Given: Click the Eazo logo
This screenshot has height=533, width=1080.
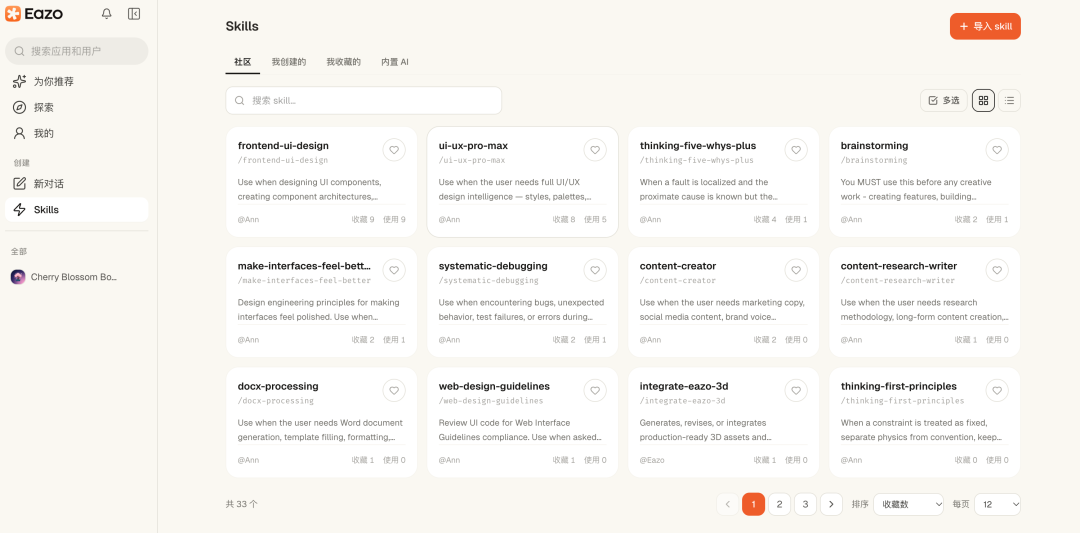Looking at the screenshot, I should [34, 14].
